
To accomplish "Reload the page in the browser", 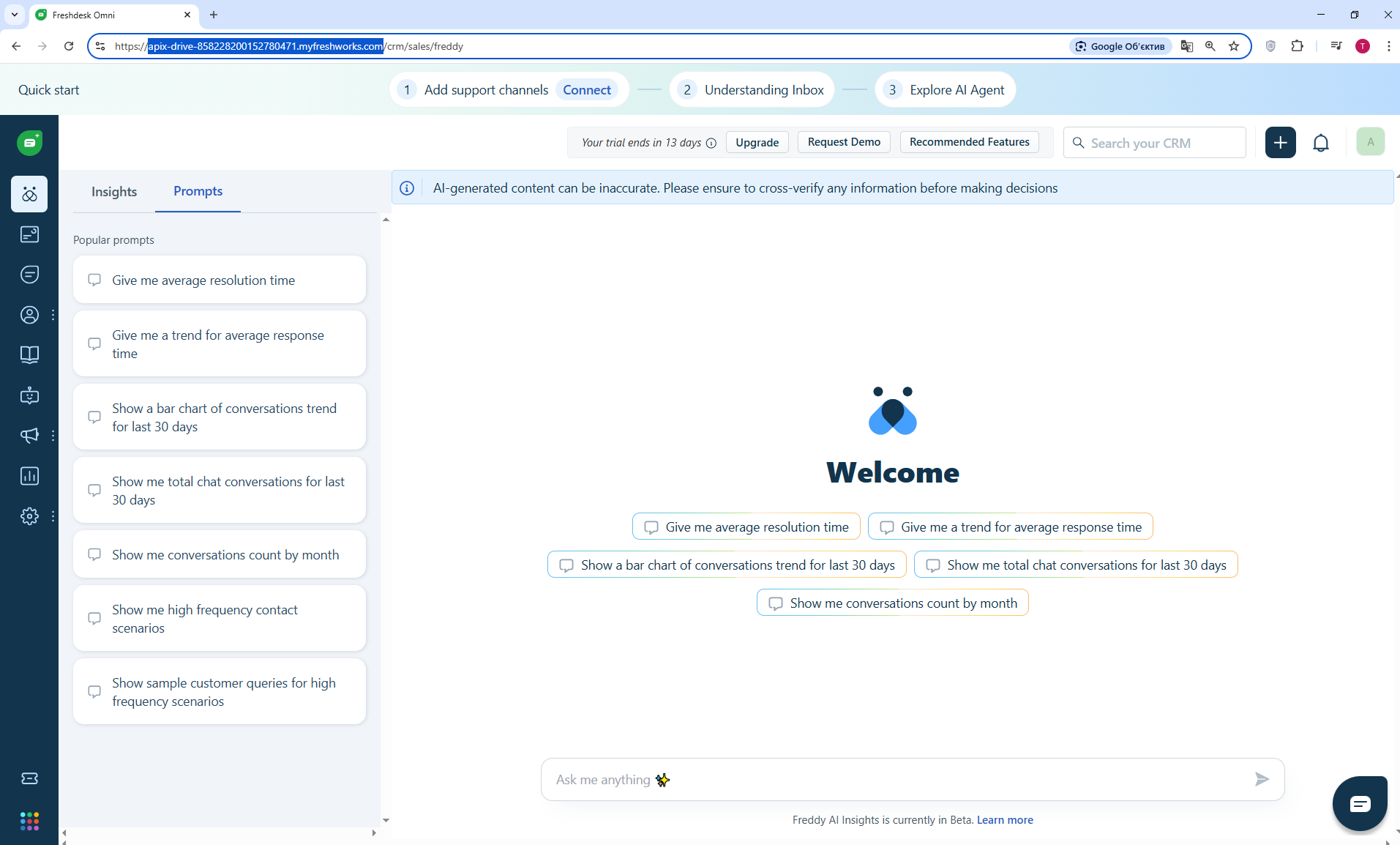I will 69,46.
